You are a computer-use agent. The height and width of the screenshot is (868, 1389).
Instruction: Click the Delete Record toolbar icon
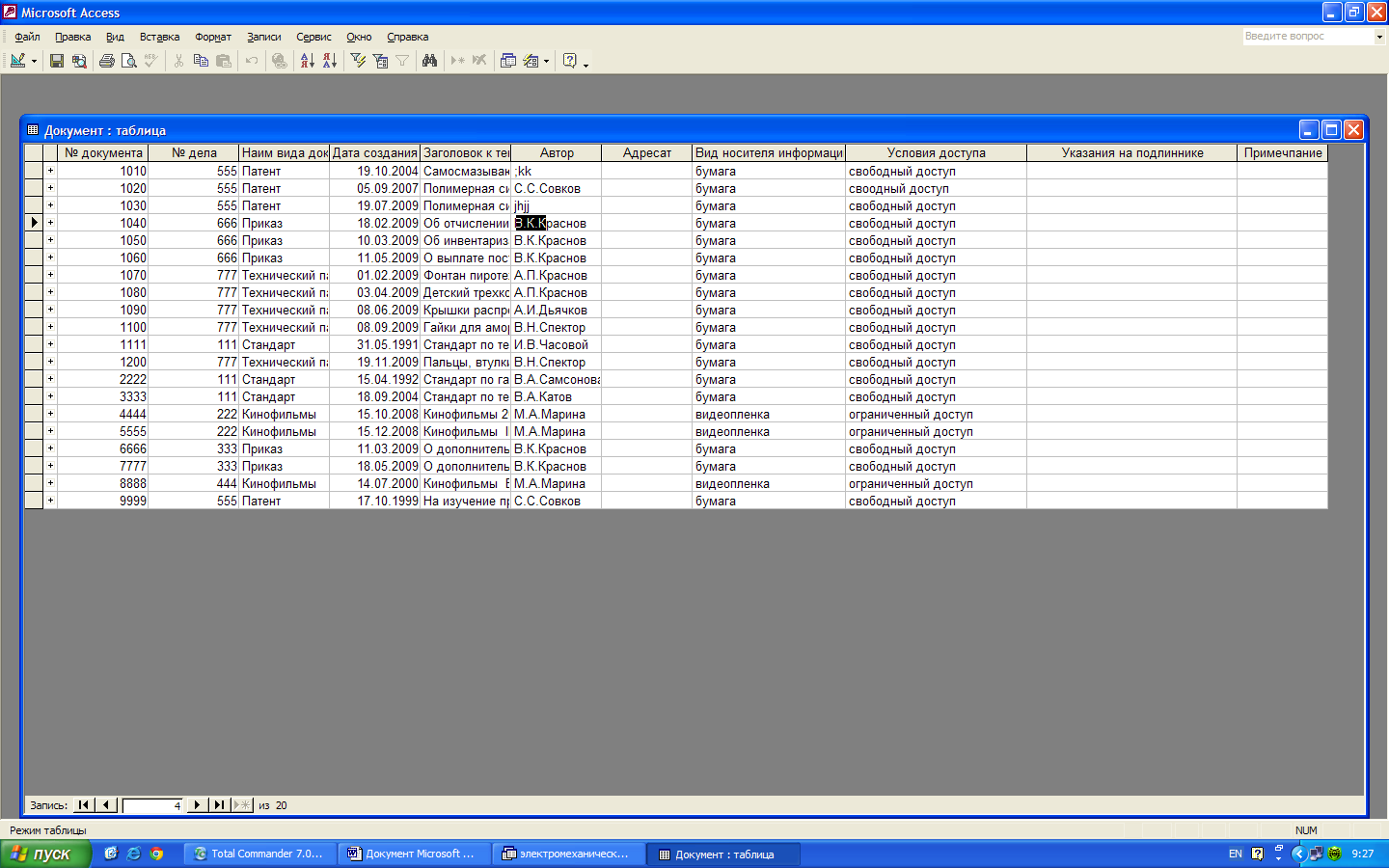479,61
